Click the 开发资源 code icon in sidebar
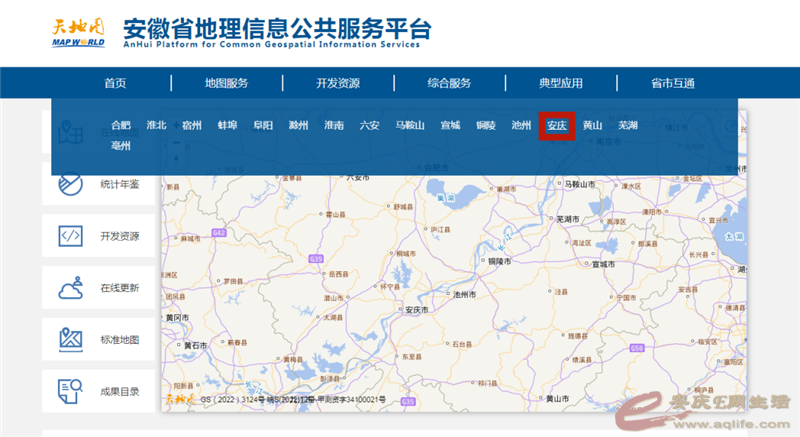The height and width of the screenshot is (437, 800). point(70,236)
